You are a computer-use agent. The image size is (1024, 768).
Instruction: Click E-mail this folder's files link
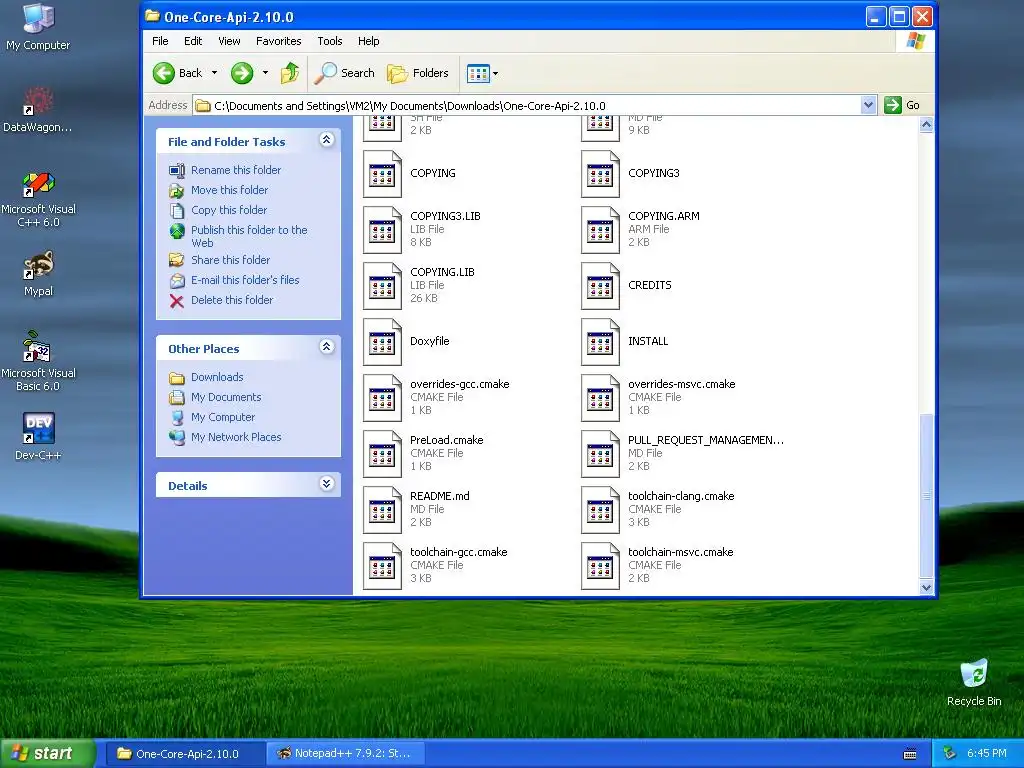[x=245, y=280]
